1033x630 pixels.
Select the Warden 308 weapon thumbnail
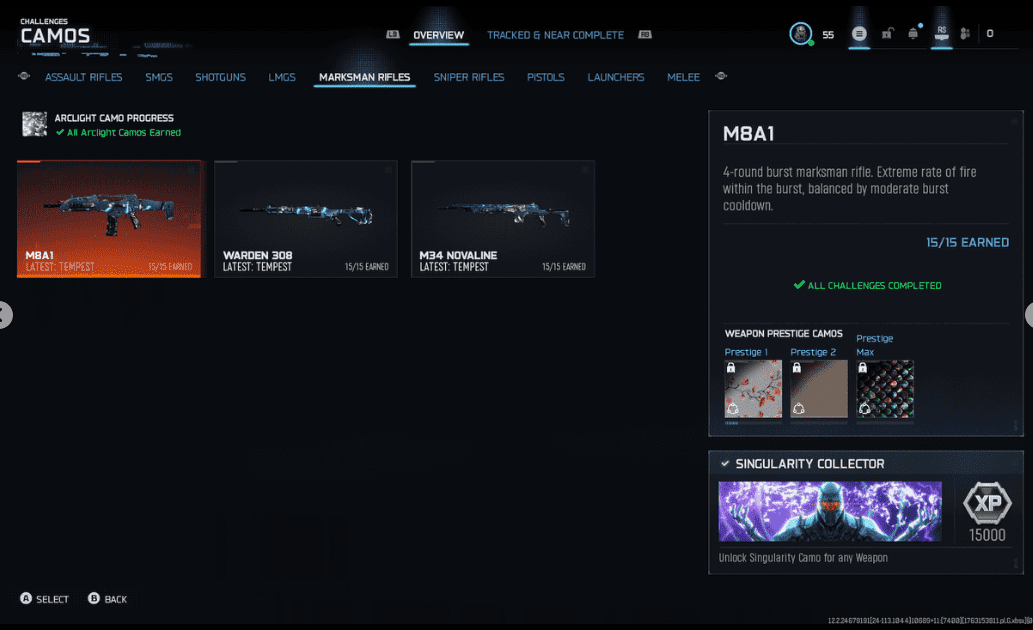click(306, 218)
